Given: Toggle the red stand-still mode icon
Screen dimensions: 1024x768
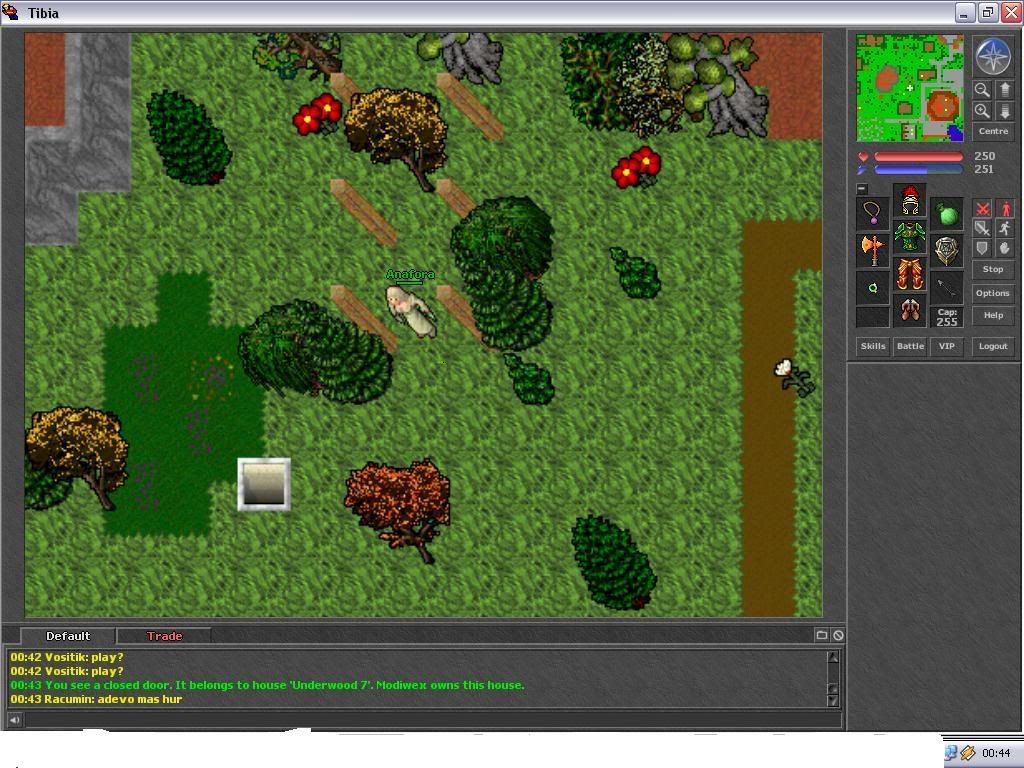Looking at the screenshot, I should coord(1005,209).
